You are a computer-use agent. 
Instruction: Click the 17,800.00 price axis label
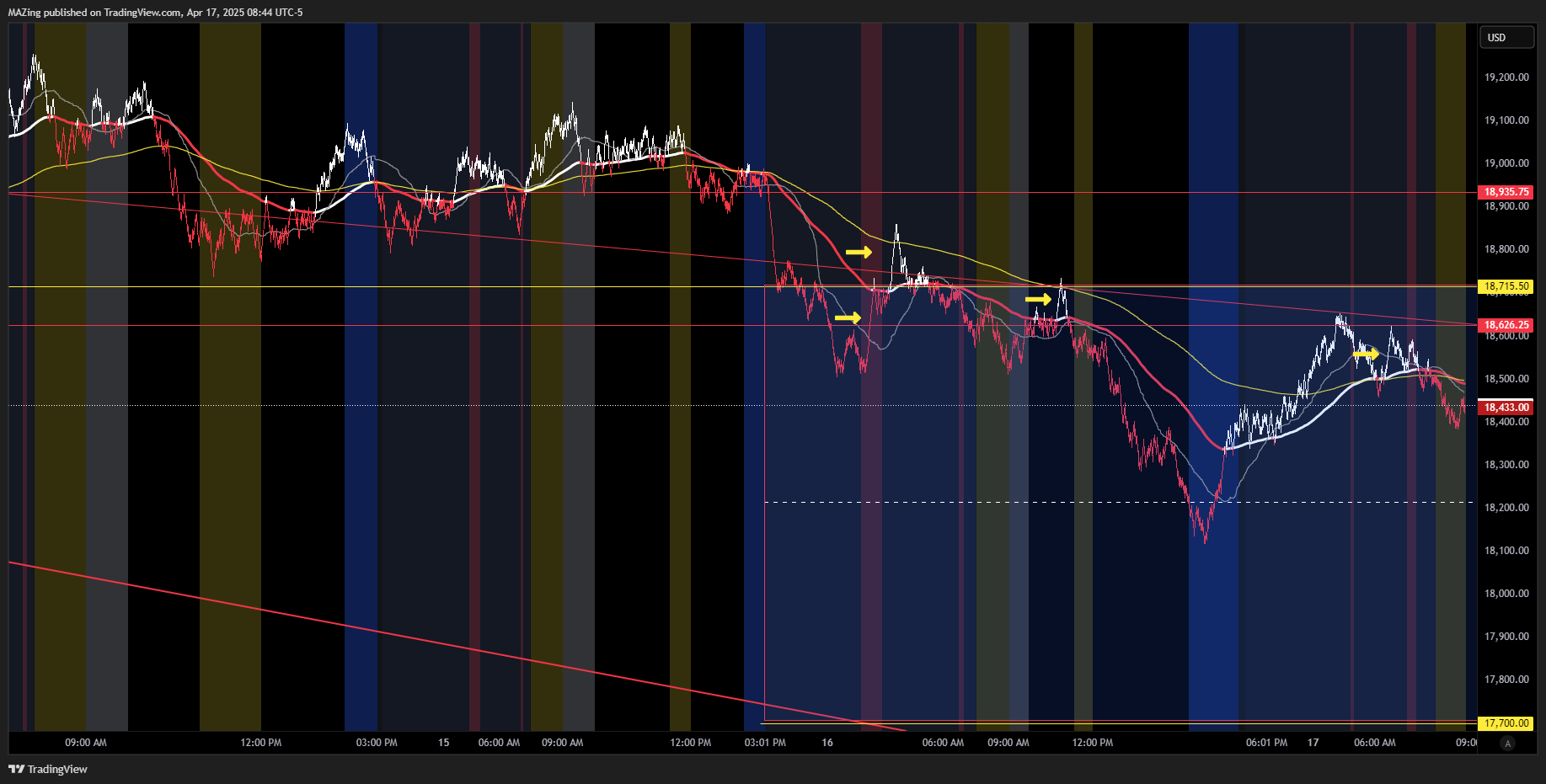pos(1506,680)
